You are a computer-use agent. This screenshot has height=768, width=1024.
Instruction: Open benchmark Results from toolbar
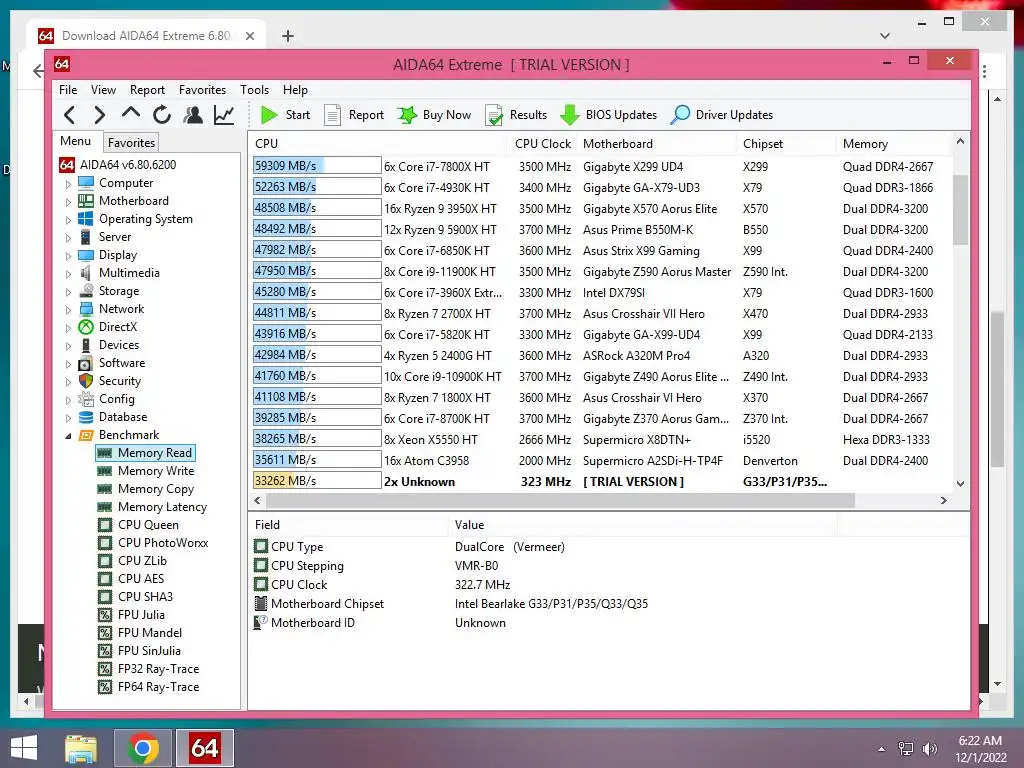[517, 115]
